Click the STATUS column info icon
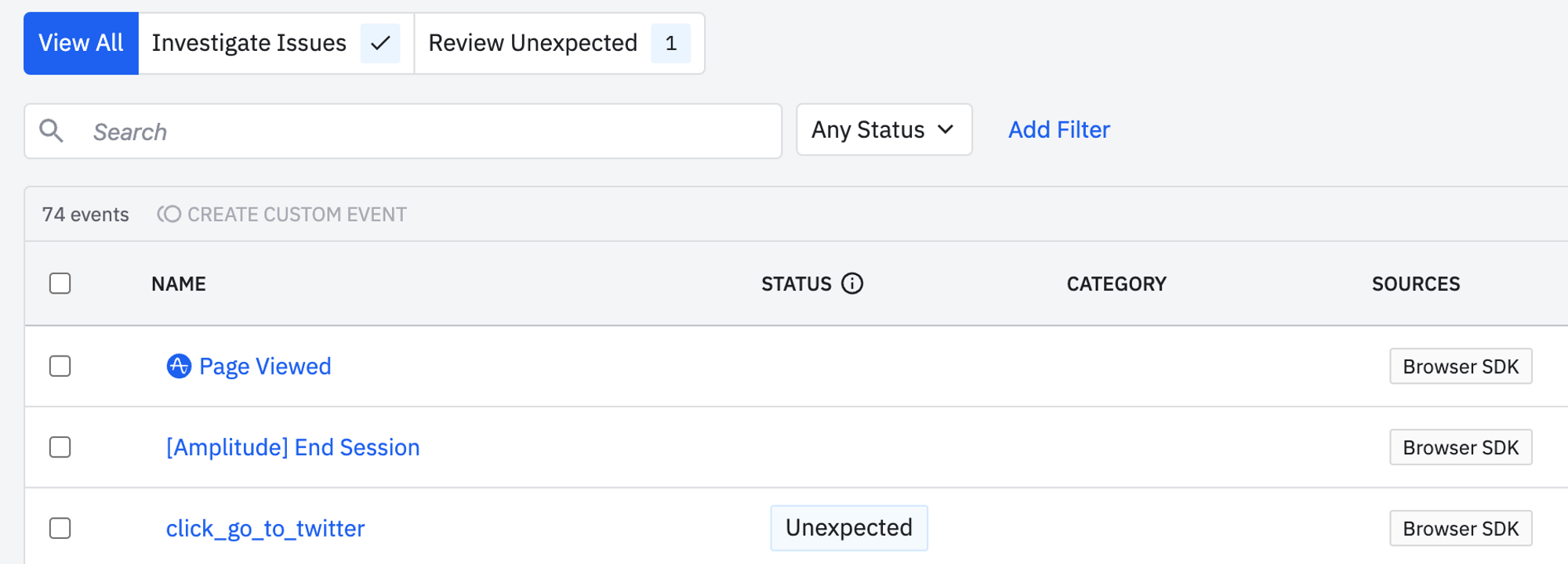The height and width of the screenshot is (564, 1568). pos(852,284)
